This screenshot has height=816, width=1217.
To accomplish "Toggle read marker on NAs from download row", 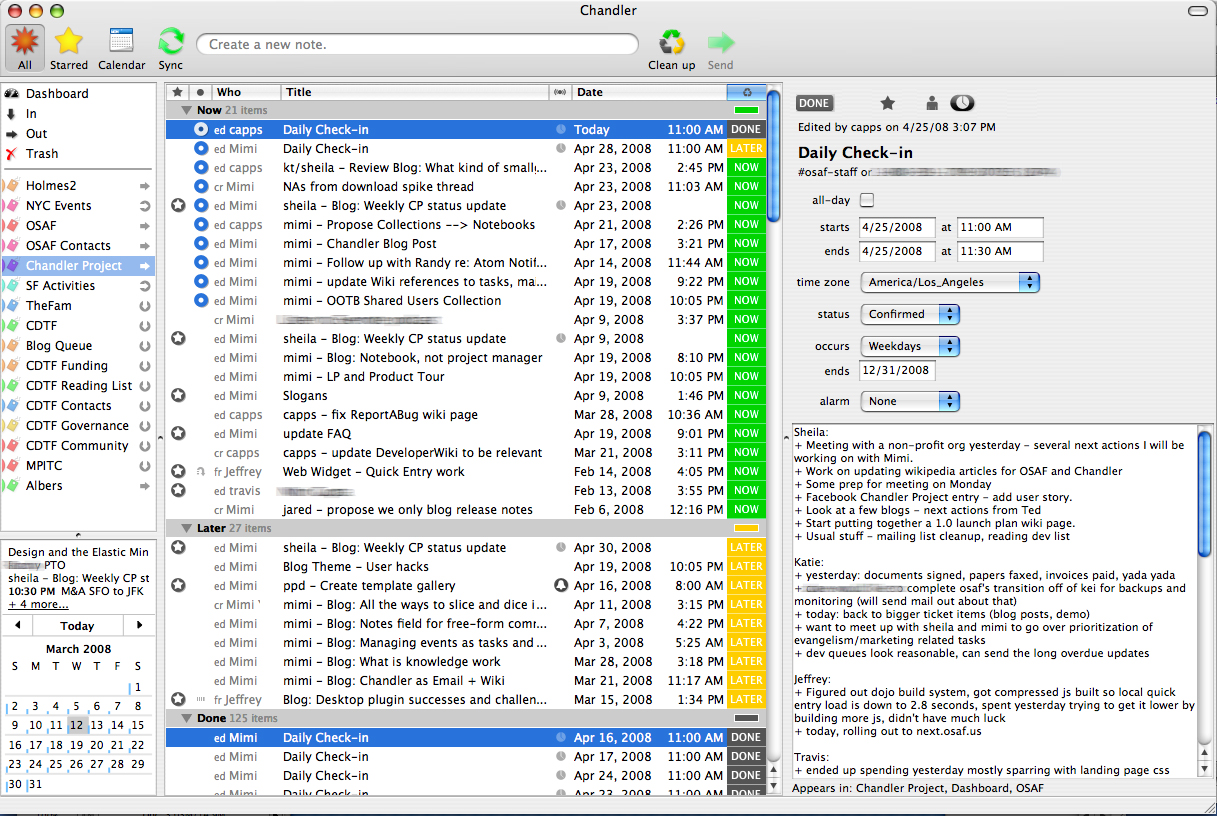I will coord(201,187).
